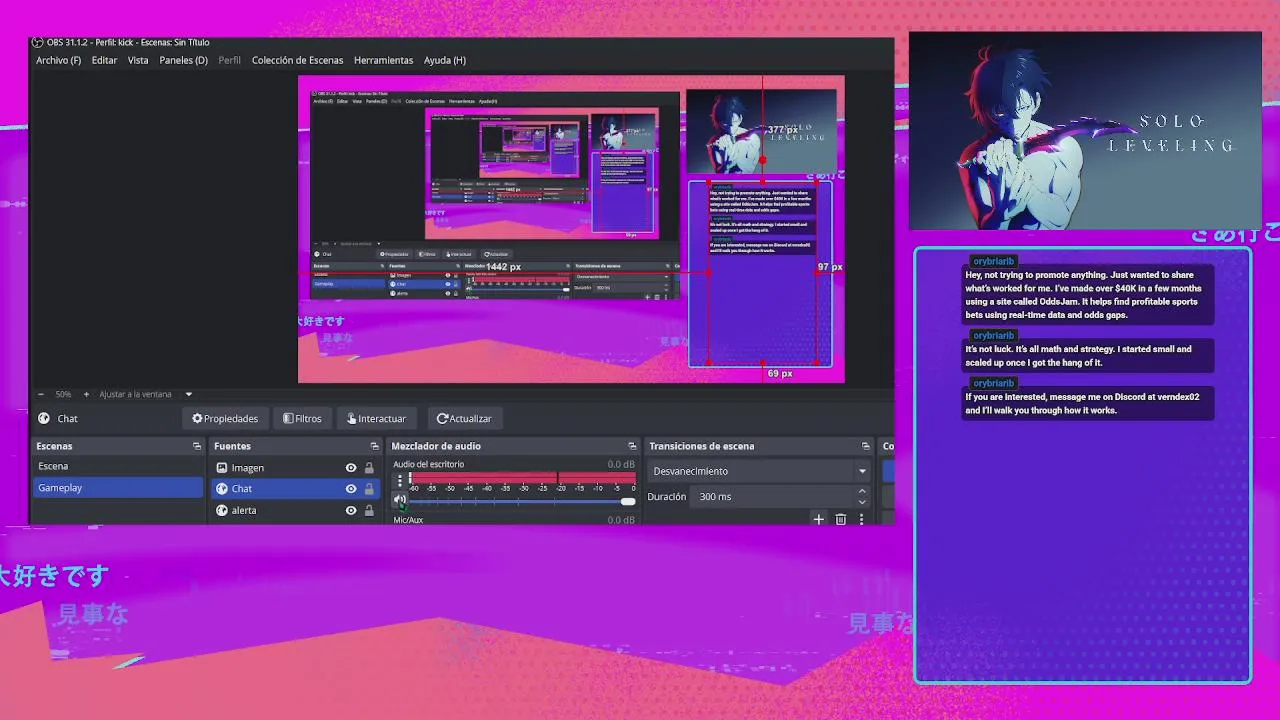Toggle lock on Chat source
Image resolution: width=1280 pixels, height=720 pixels.
(x=369, y=489)
